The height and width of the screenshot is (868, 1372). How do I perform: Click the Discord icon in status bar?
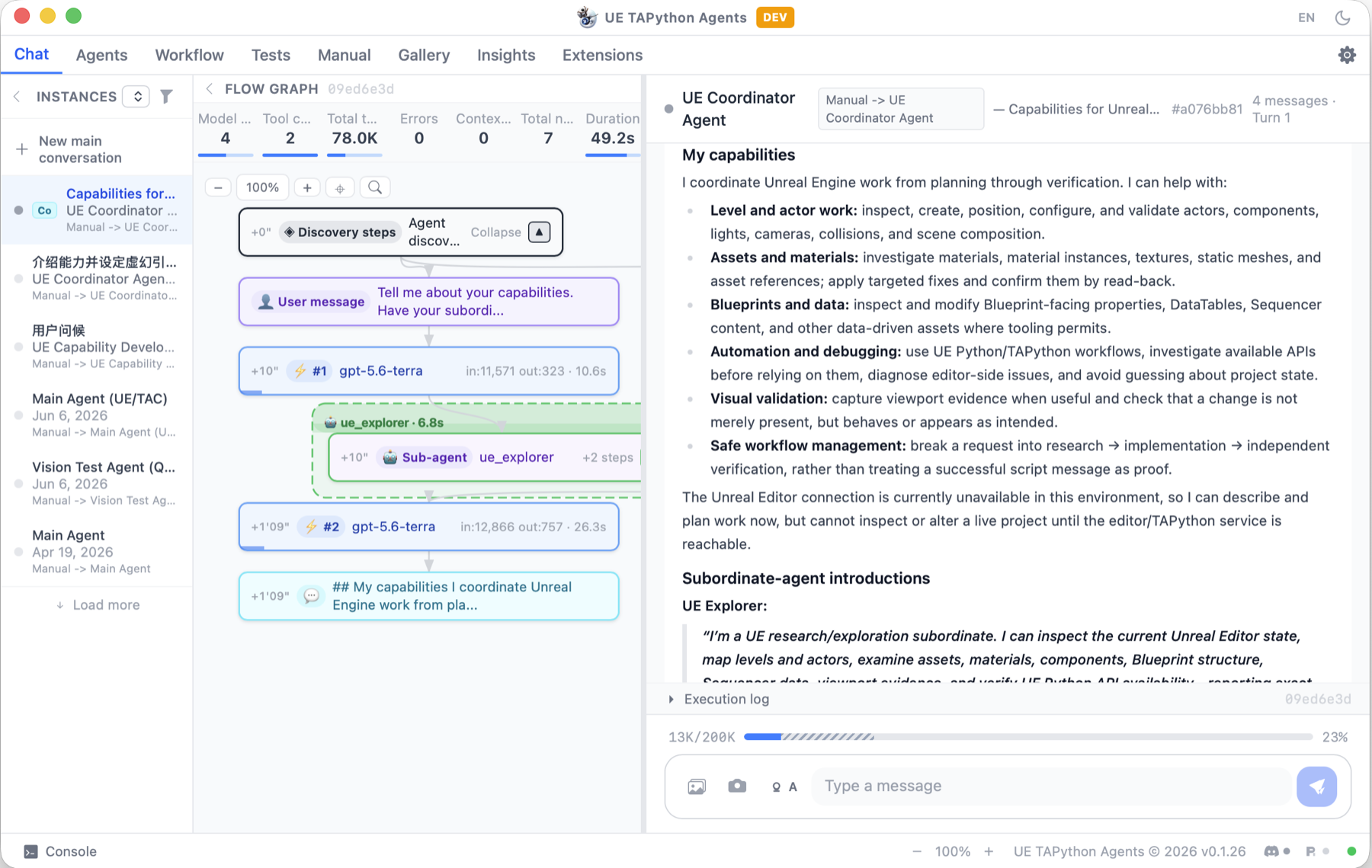click(x=1271, y=851)
